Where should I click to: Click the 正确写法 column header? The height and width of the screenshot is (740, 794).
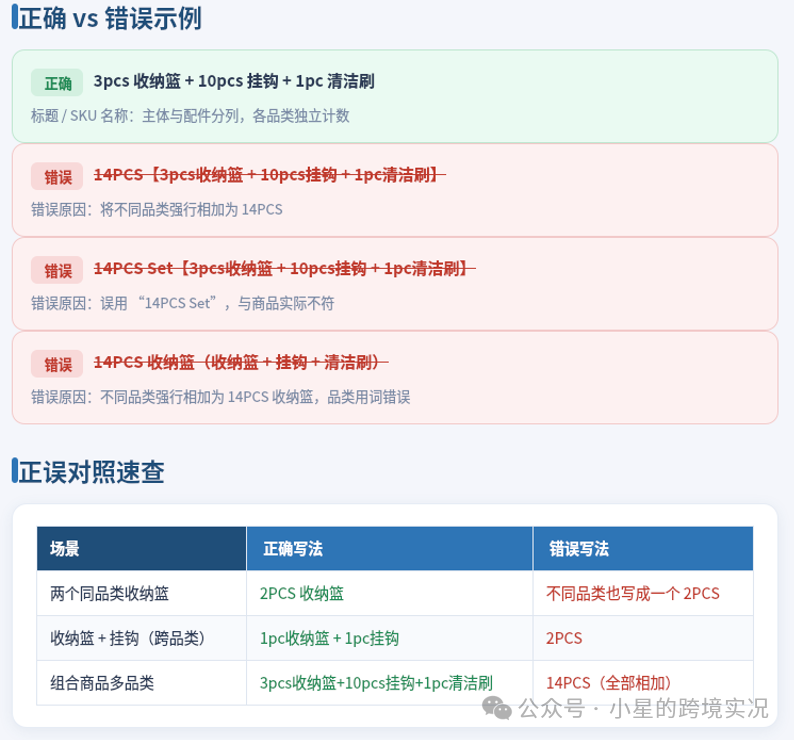click(x=389, y=549)
